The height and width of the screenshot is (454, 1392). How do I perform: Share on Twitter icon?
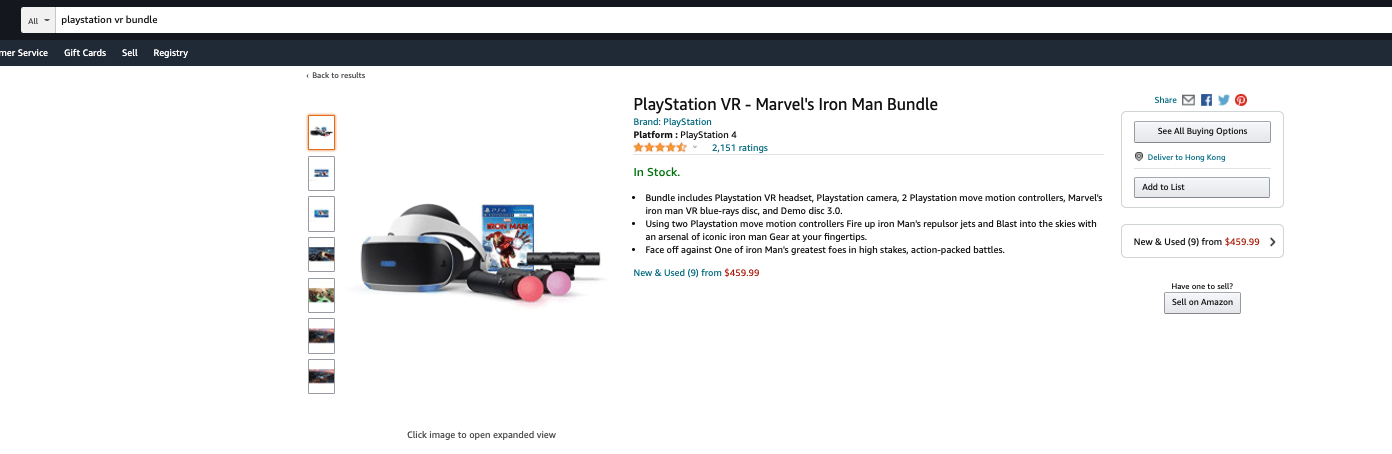(1223, 100)
